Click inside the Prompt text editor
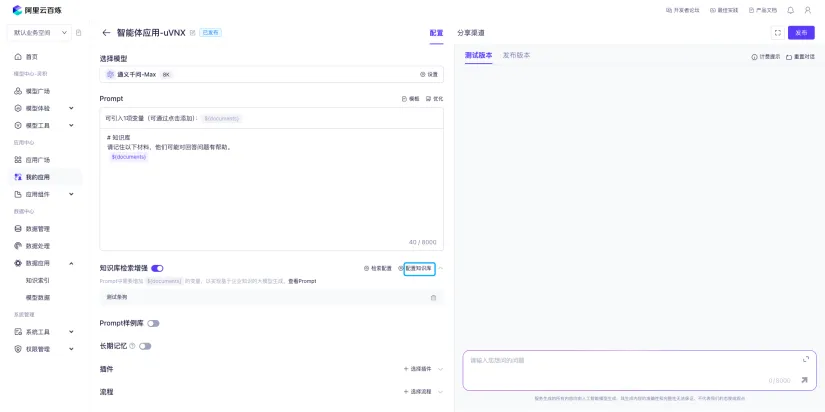The image size is (825, 412). tap(271, 189)
